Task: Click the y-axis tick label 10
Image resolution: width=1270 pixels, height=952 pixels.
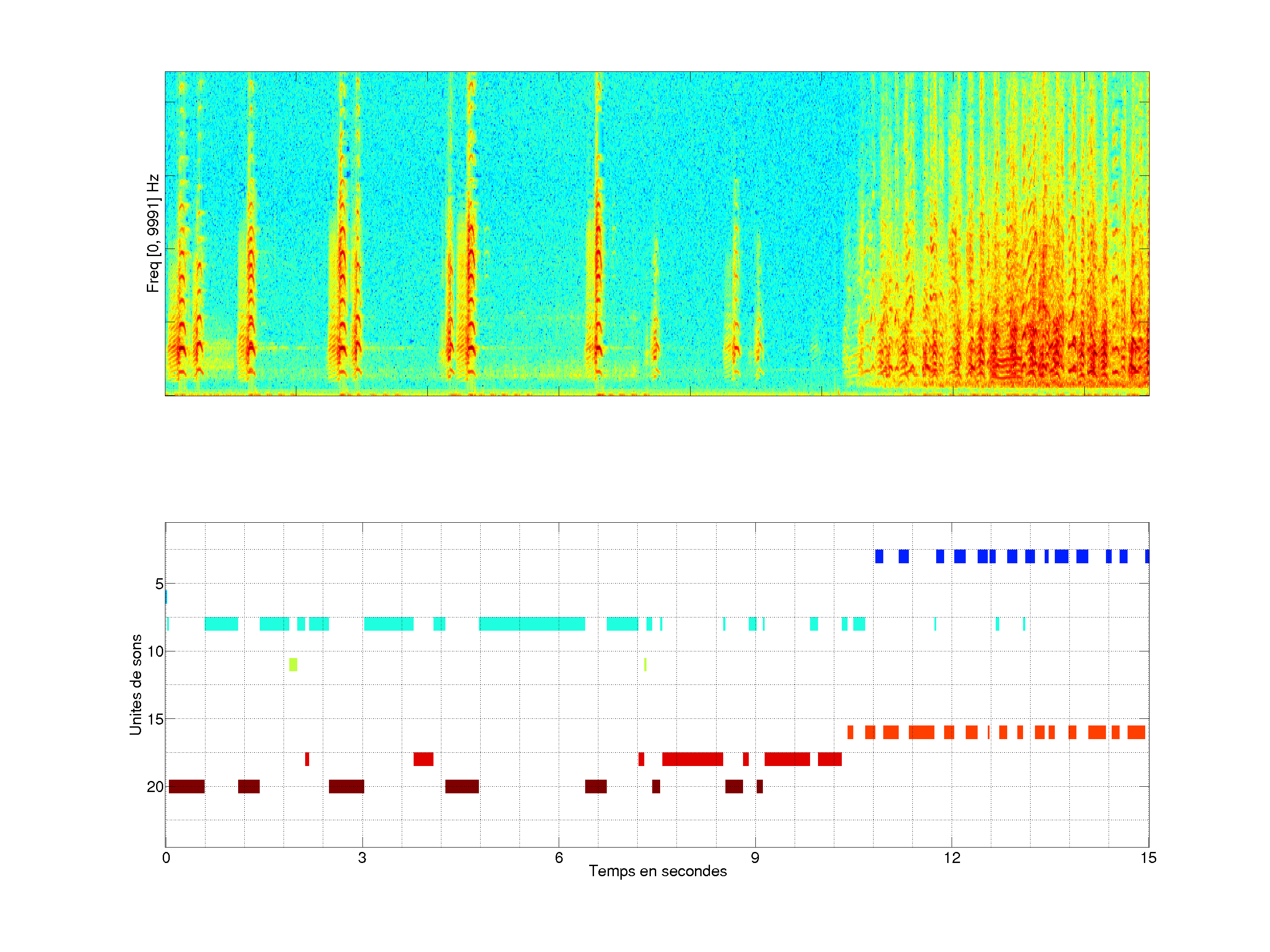Action: (x=155, y=651)
